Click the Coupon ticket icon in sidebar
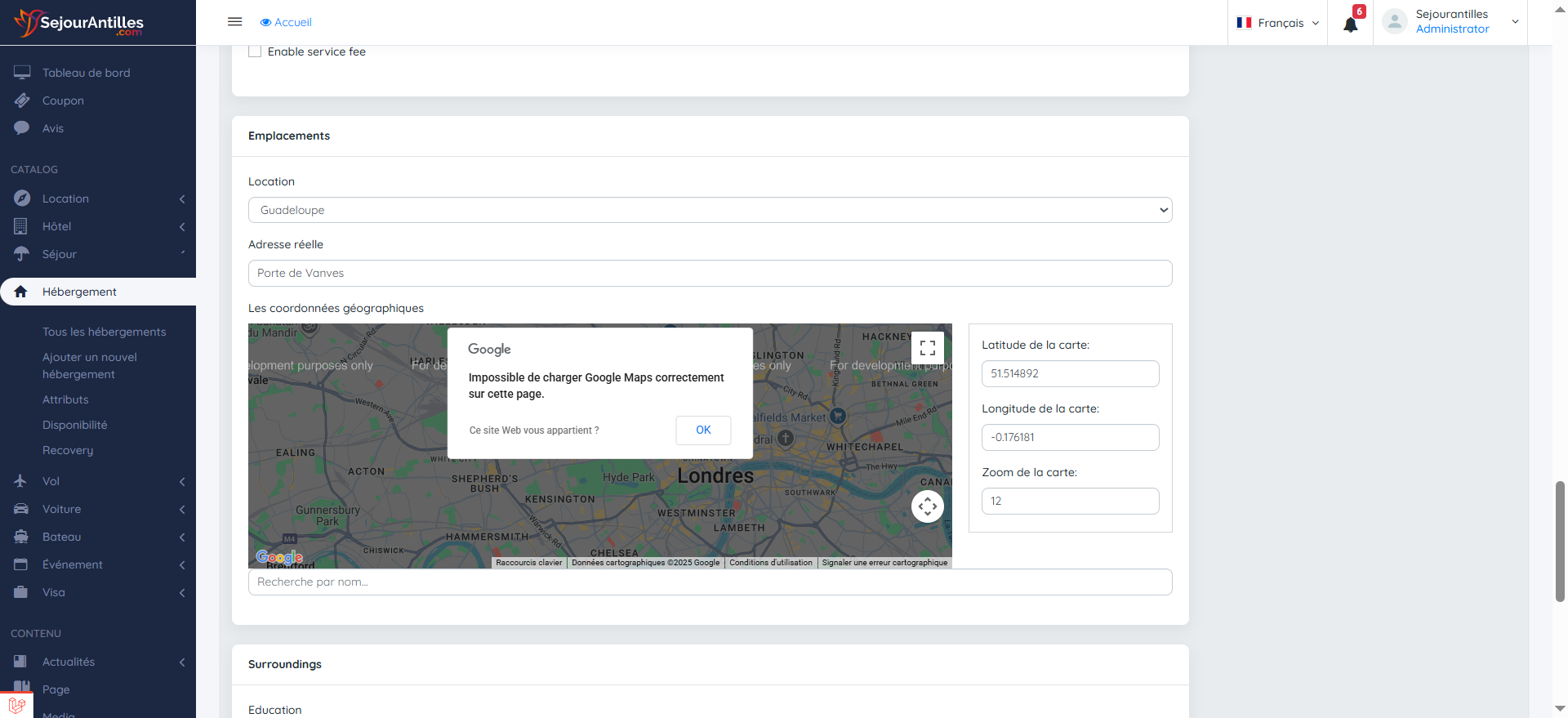 pos(22,100)
